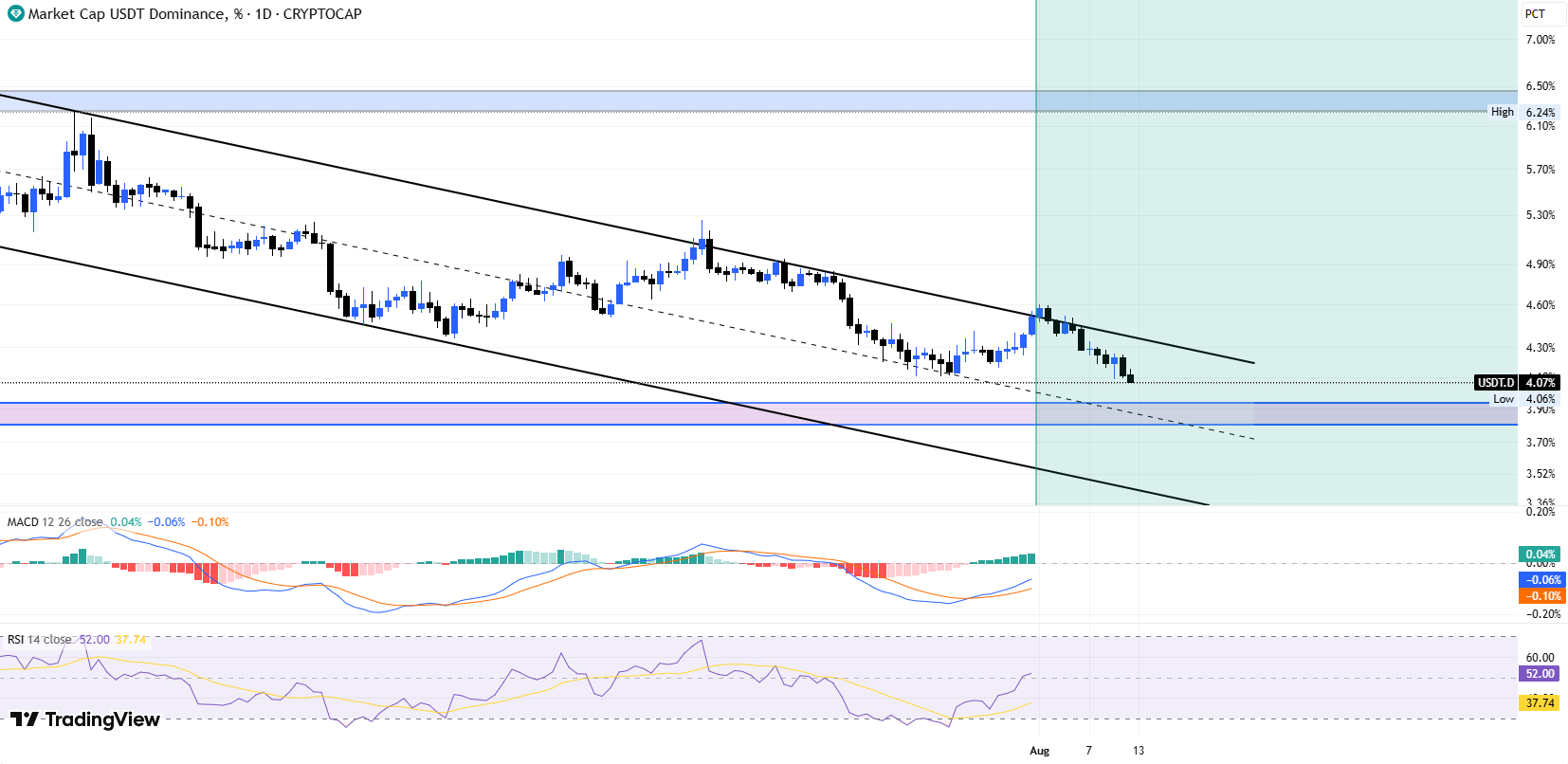Click the purple 52.00 RSI axis label

click(1540, 674)
